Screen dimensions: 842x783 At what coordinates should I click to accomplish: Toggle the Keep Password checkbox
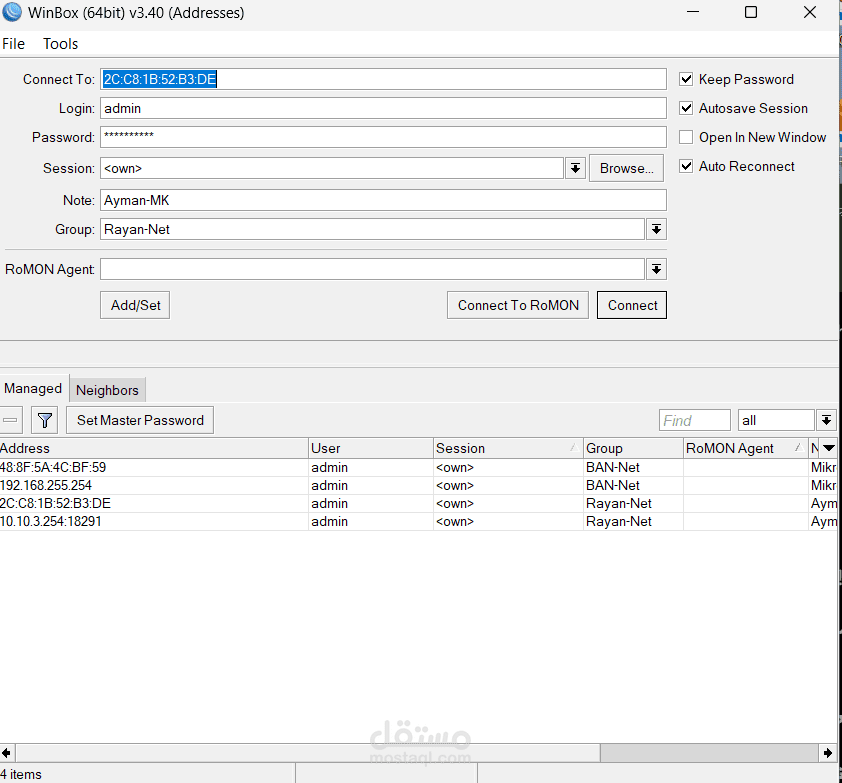[686, 79]
